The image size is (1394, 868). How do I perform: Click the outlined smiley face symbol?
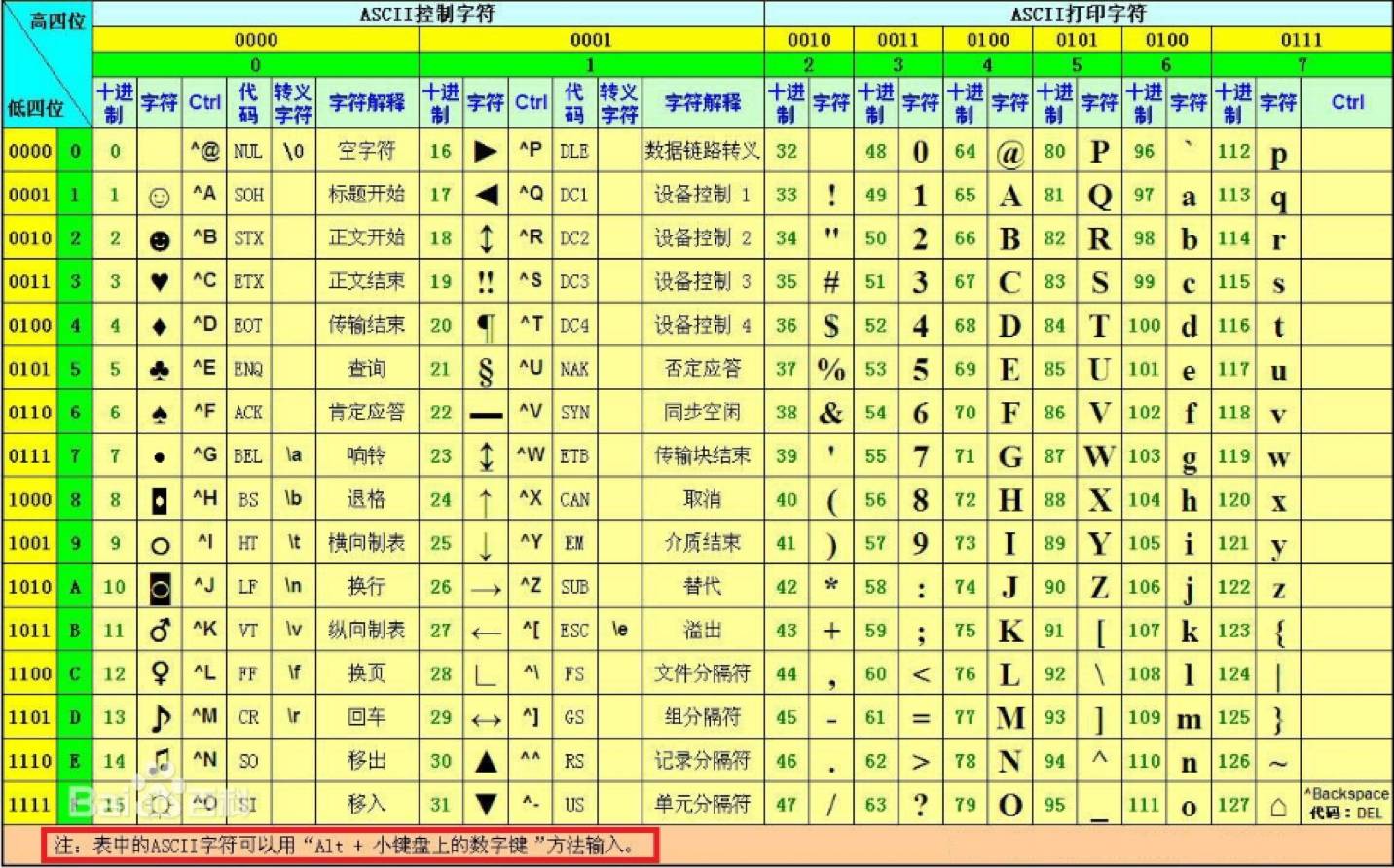tap(160, 197)
